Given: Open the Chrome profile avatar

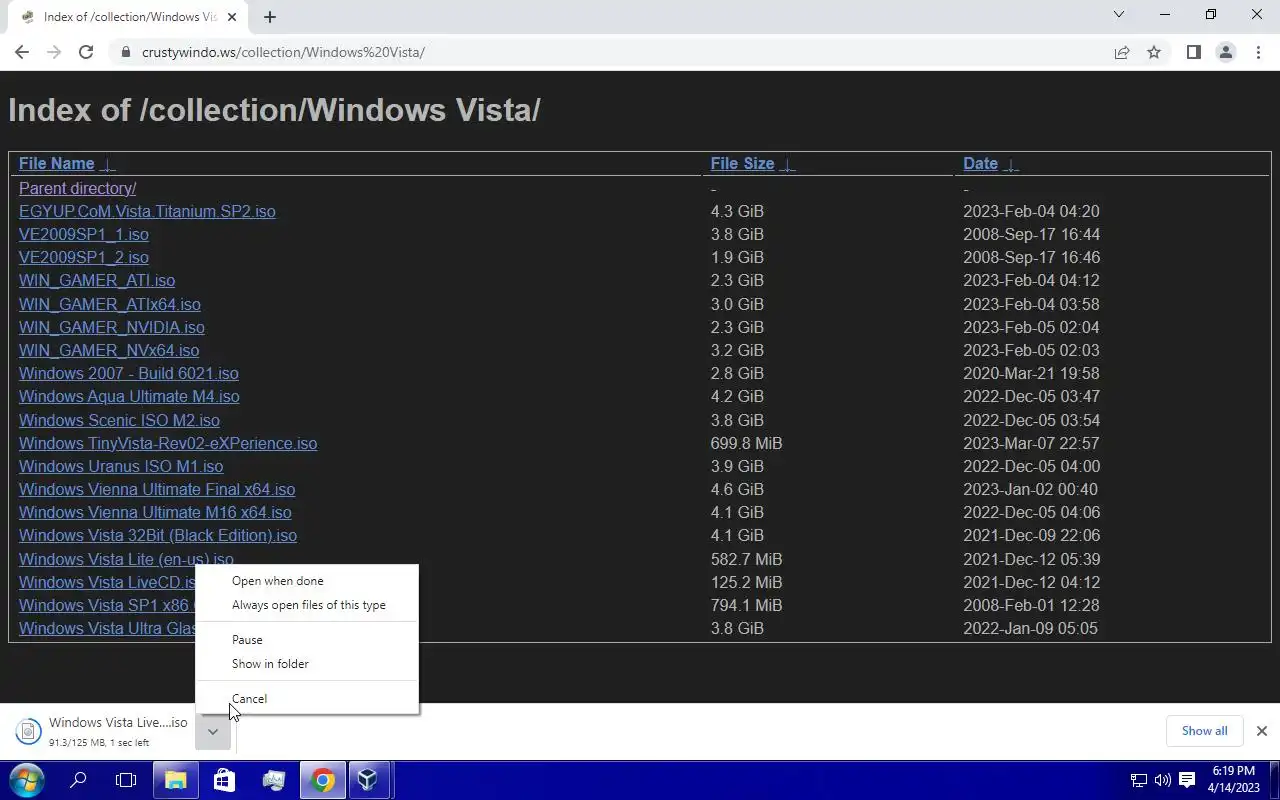Looking at the screenshot, I should click(x=1225, y=52).
